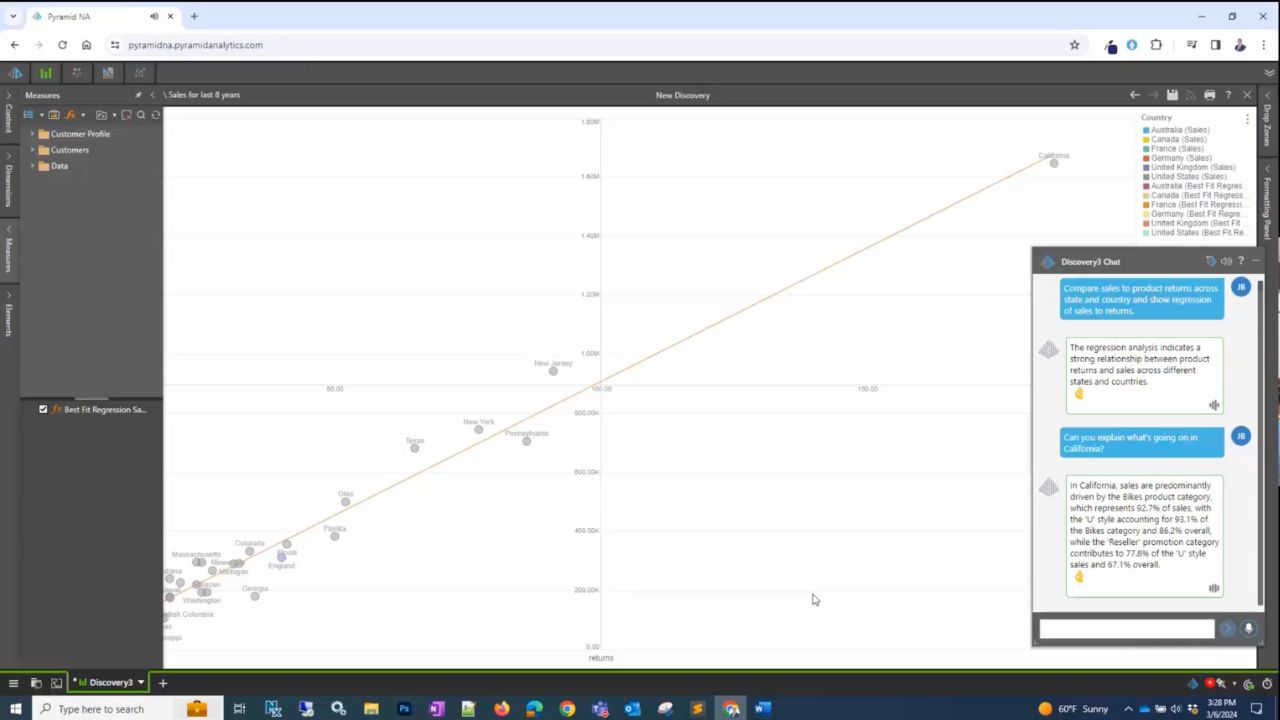Give thumbs up on regression analysis reply
This screenshot has width=1280, height=720.
(x=1079, y=394)
